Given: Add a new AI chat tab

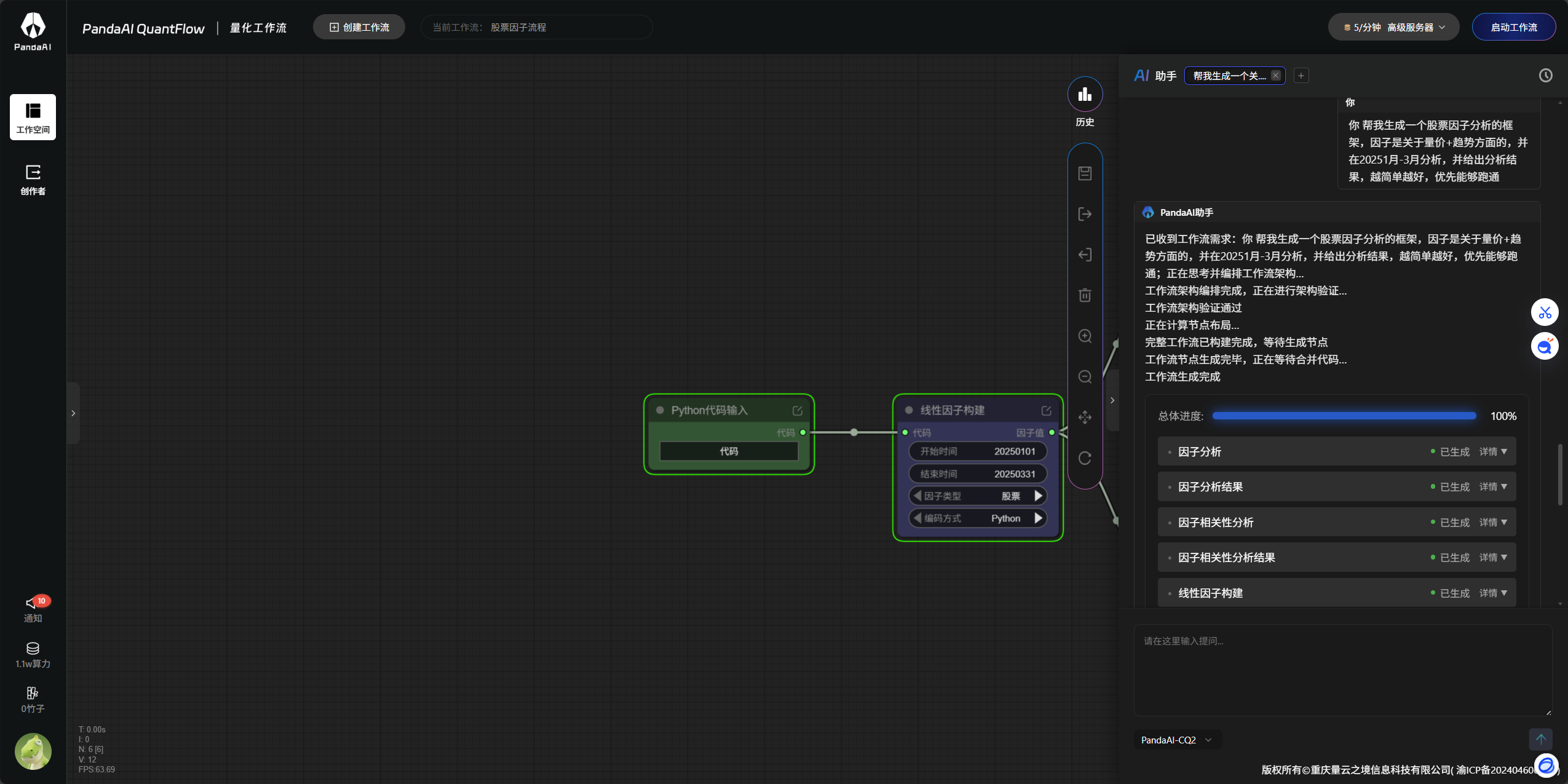Looking at the screenshot, I should 1301,76.
